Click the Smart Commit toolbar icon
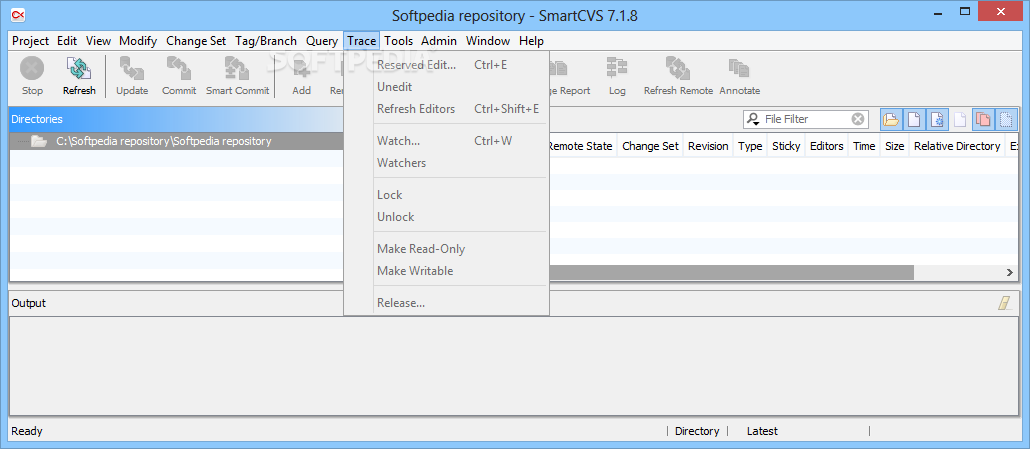 pos(237,68)
